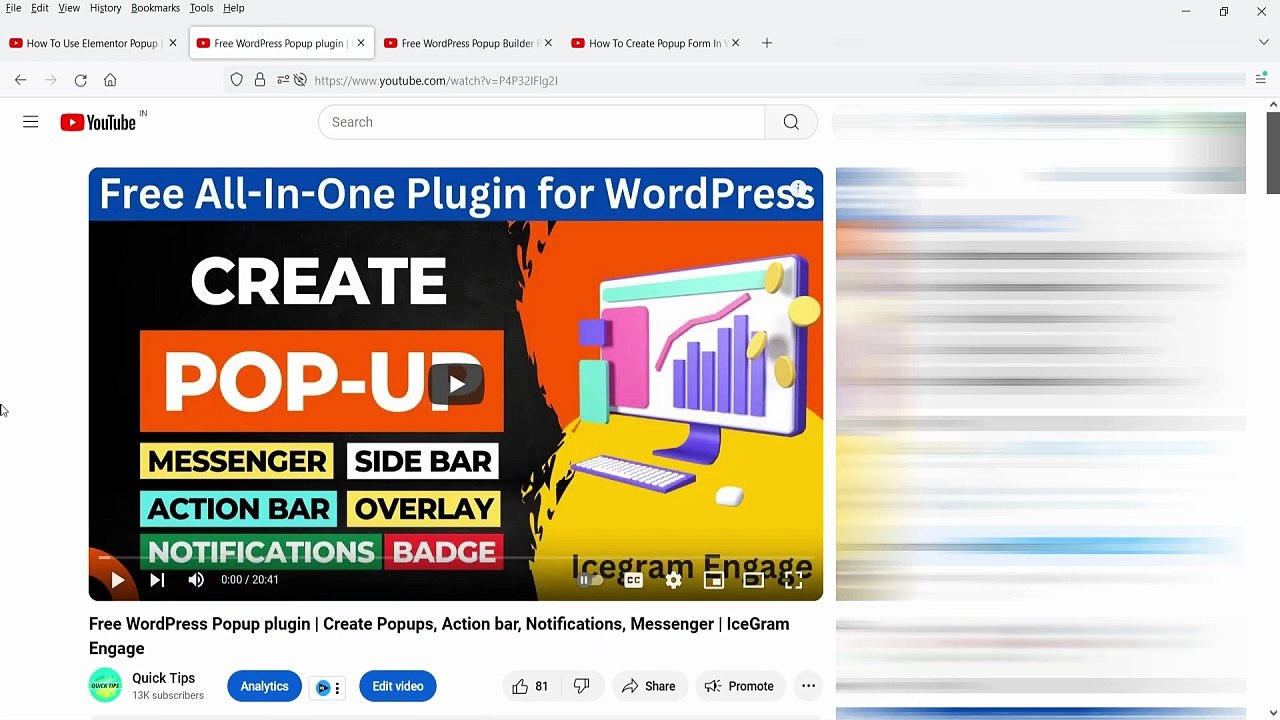The width and height of the screenshot is (1280, 720).
Task: Switch to Free WordPress Popup Builder tab
Action: (x=467, y=43)
